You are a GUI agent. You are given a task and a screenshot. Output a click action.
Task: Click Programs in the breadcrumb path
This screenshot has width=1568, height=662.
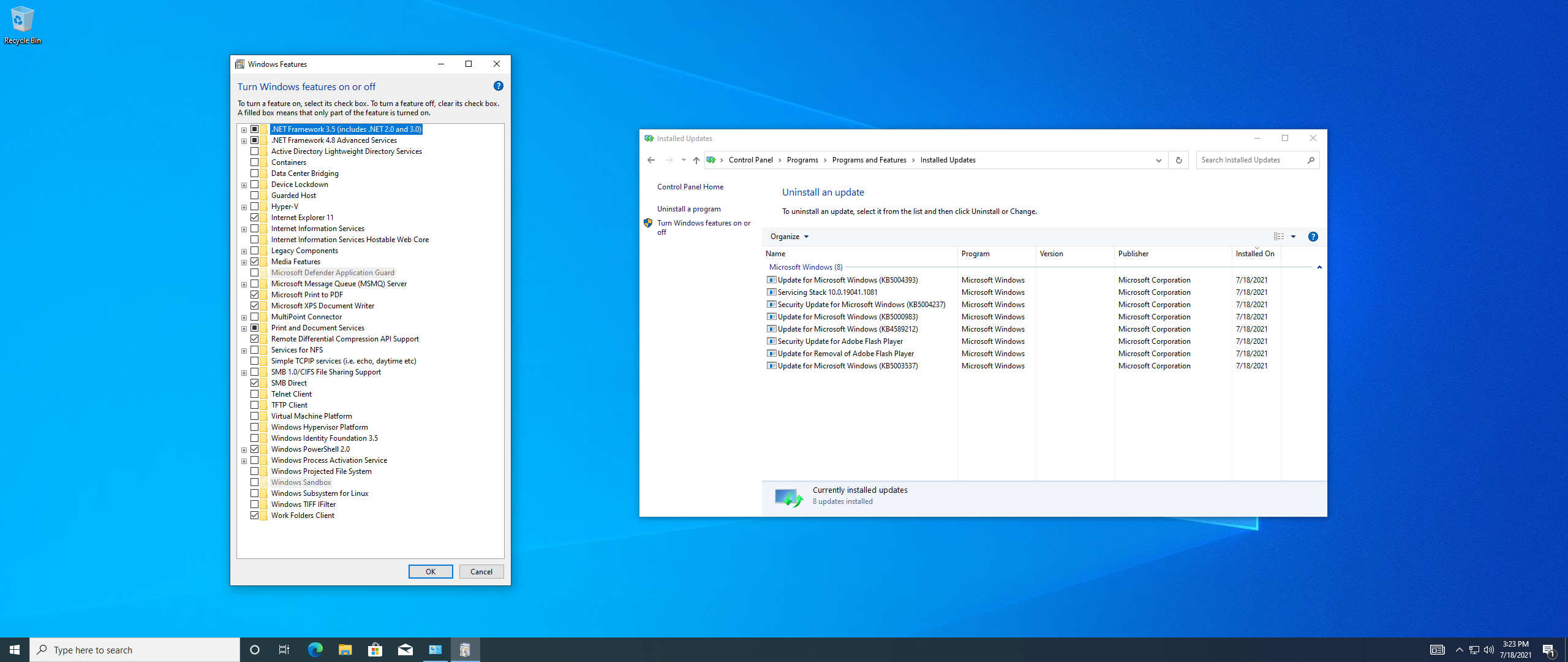[x=802, y=160]
